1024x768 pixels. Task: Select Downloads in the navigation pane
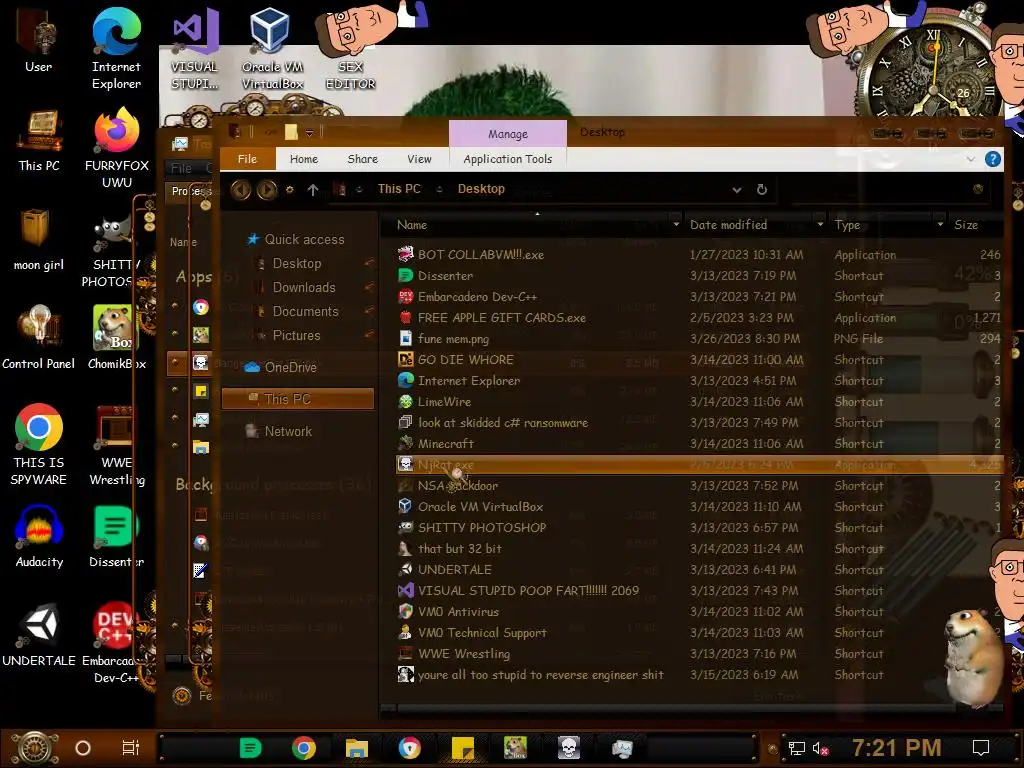click(304, 287)
